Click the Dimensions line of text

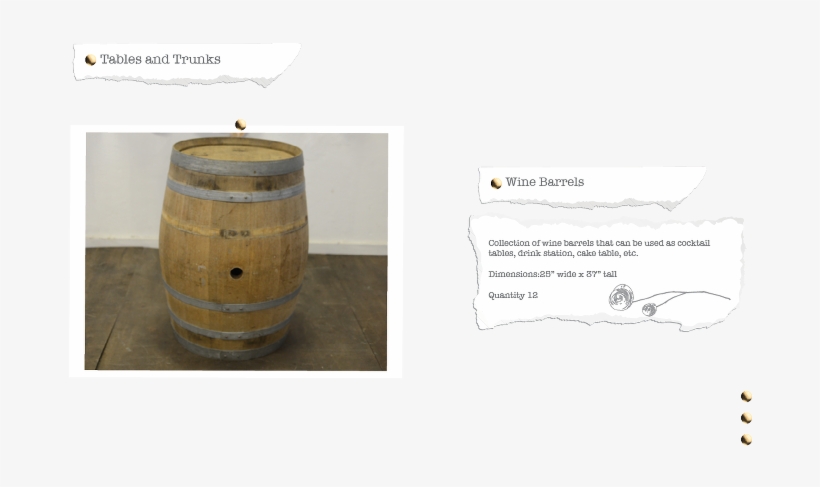pyautogui.click(x=552, y=274)
